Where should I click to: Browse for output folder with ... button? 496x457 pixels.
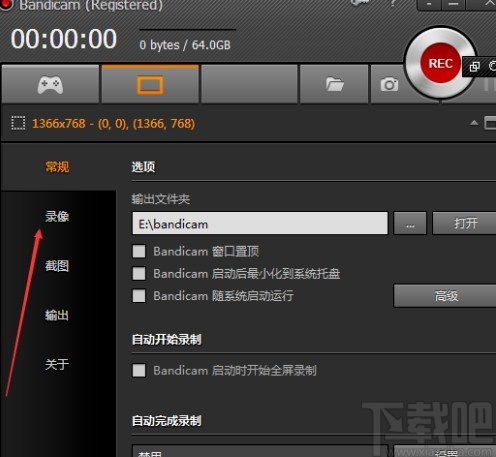(x=410, y=223)
